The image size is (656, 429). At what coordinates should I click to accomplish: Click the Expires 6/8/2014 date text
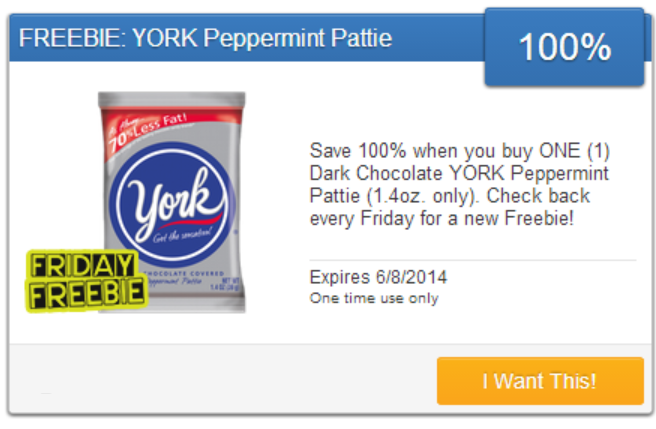pyautogui.click(x=379, y=277)
